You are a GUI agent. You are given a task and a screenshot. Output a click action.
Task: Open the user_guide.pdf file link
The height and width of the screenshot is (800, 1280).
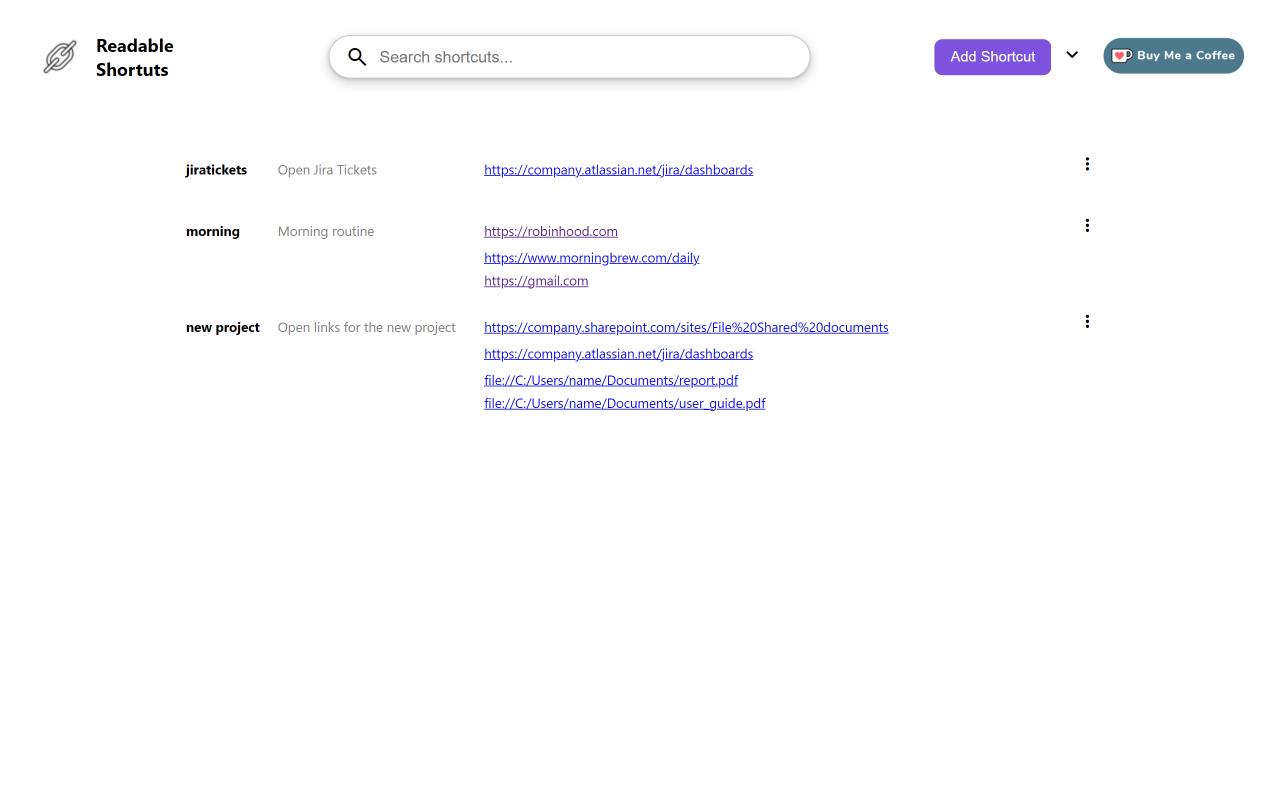(x=624, y=403)
